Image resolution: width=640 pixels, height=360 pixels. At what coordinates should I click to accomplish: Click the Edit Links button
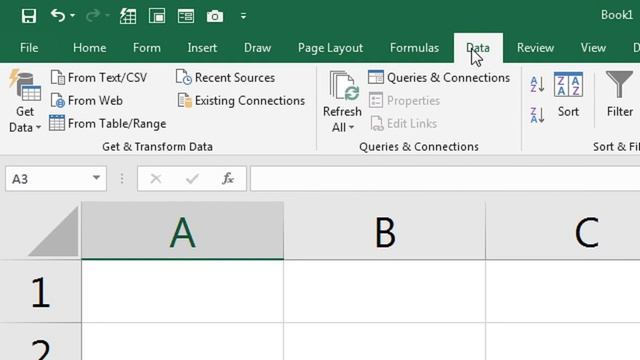[x=404, y=123]
